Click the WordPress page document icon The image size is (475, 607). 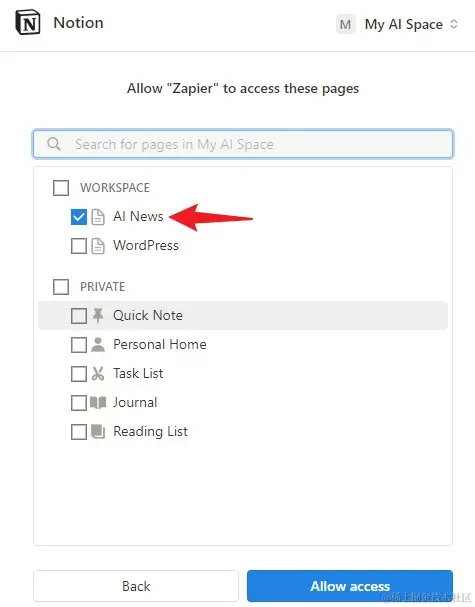click(98, 246)
